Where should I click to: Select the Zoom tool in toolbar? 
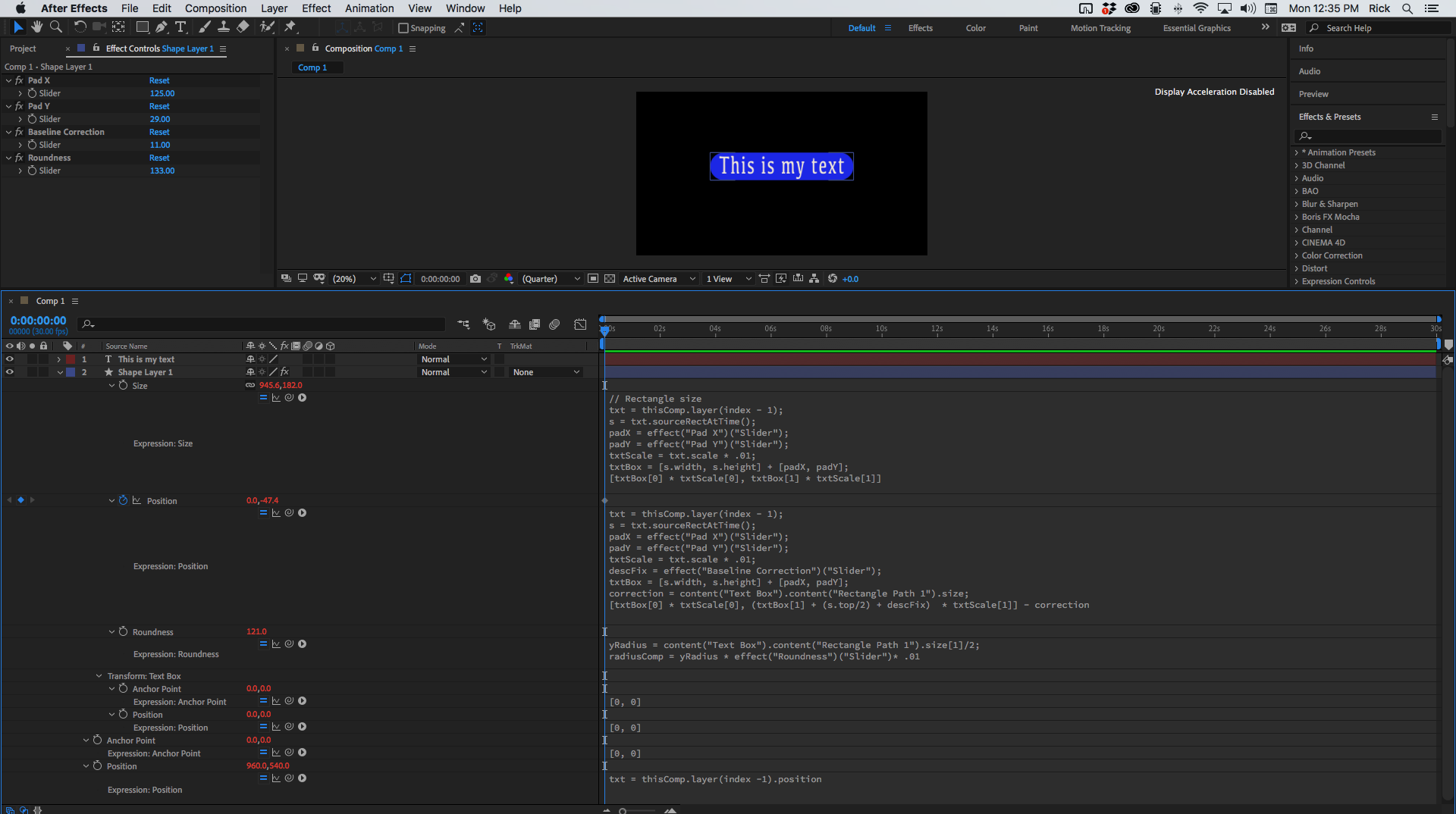[x=55, y=27]
